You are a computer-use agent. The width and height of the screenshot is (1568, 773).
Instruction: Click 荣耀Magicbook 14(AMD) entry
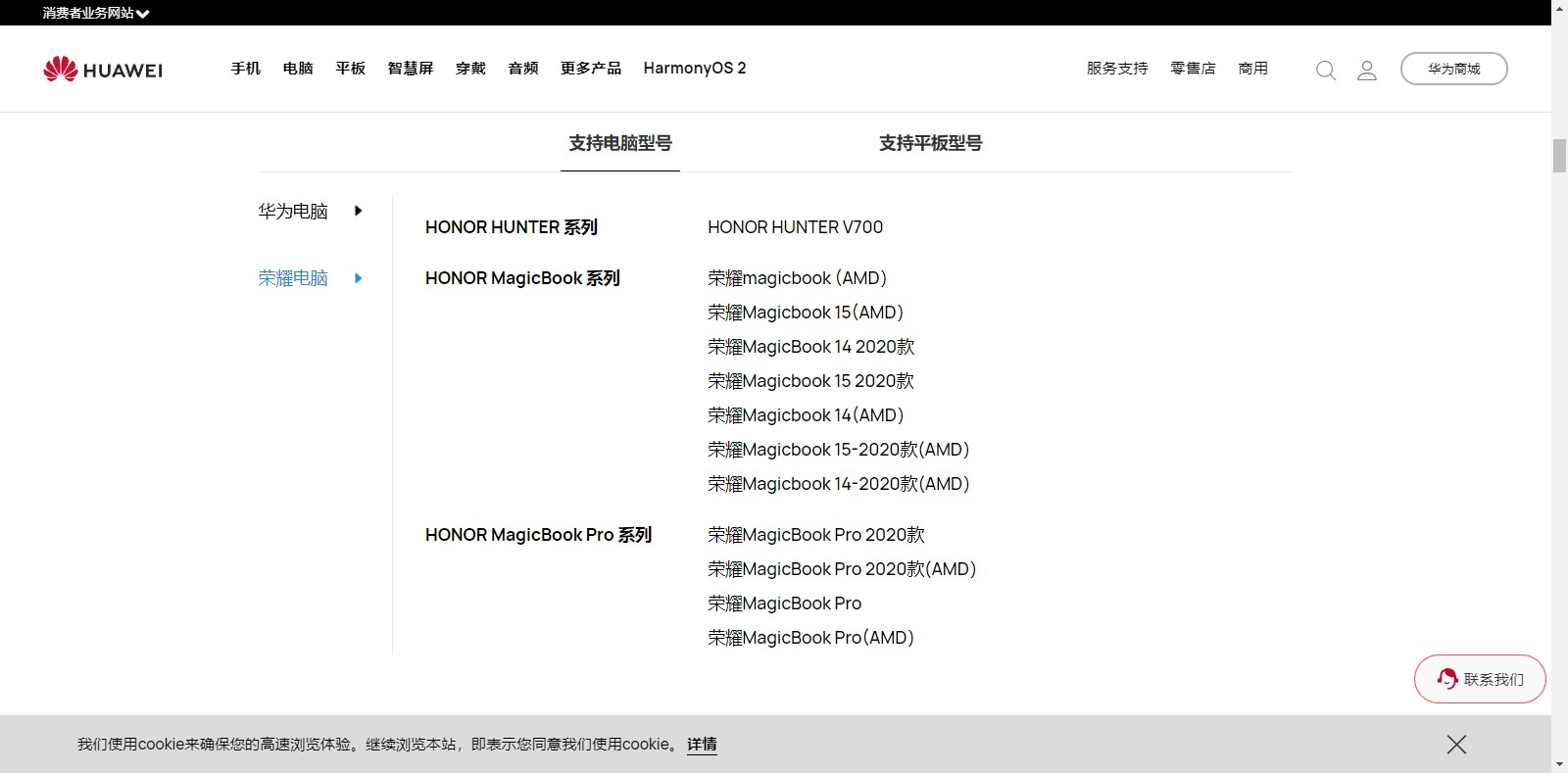pos(806,415)
